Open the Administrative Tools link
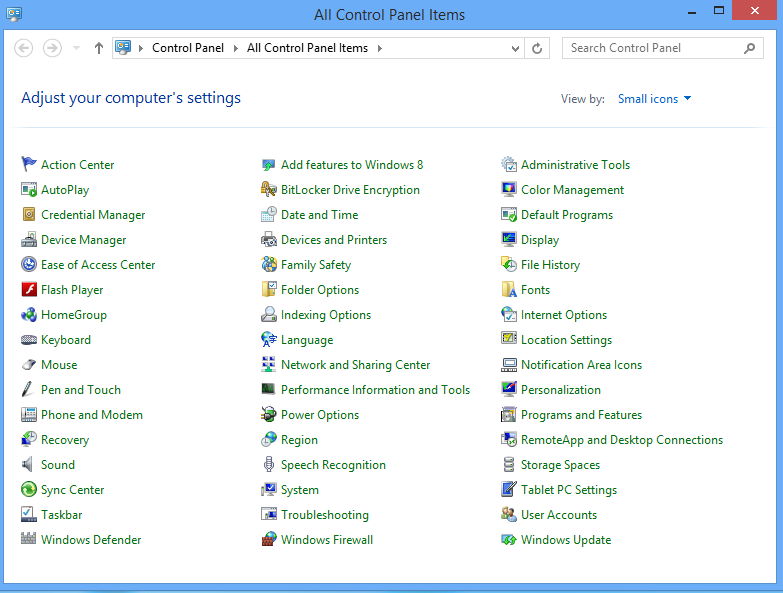Viewport: 783px width, 593px height. pos(575,165)
